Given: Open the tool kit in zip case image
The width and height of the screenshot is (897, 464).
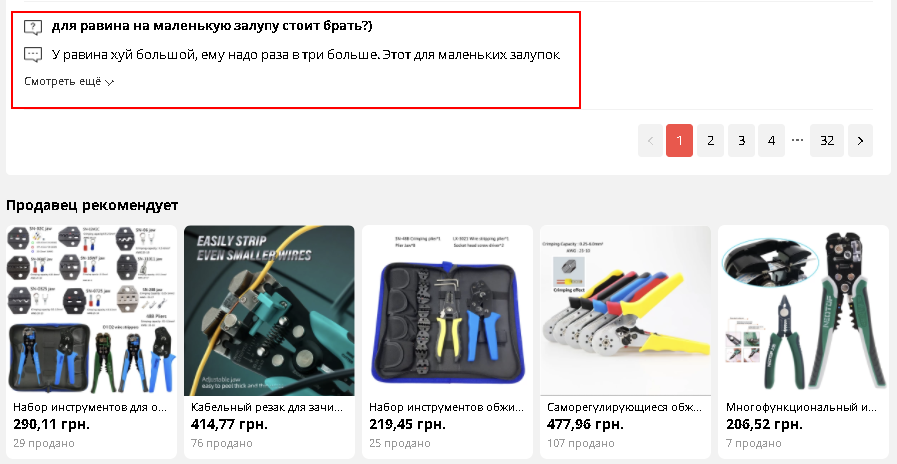Looking at the screenshot, I should (447, 311).
